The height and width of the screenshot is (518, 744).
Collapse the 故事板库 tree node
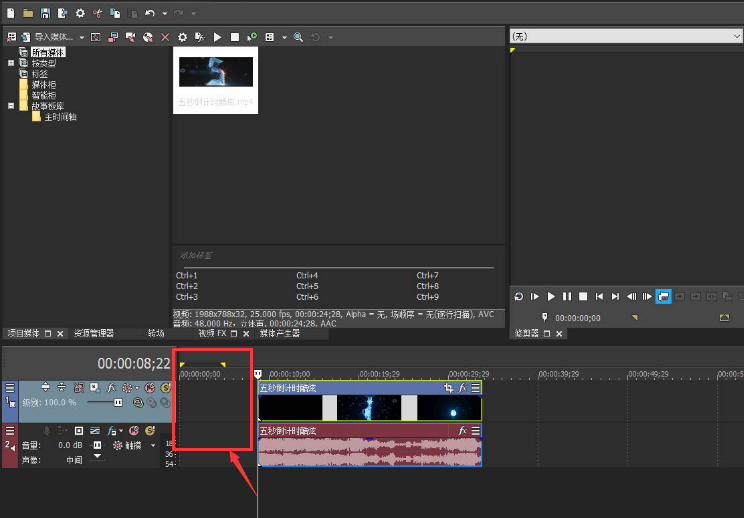click(x=11, y=106)
